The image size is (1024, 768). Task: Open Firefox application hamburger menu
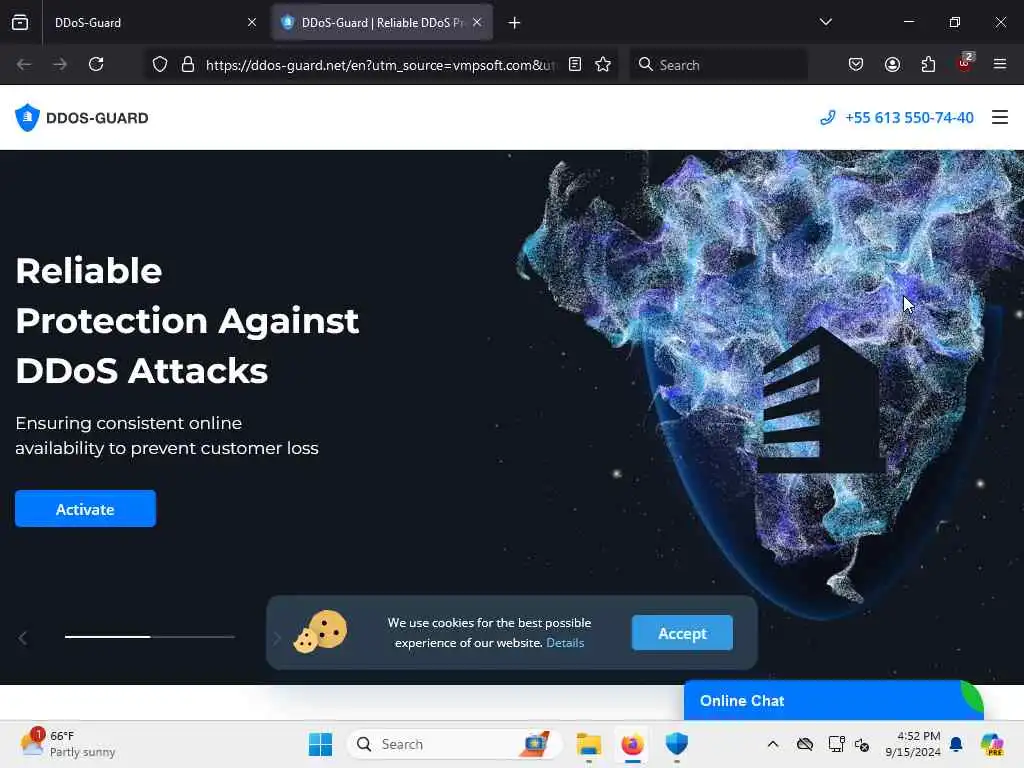tap(1000, 64)
